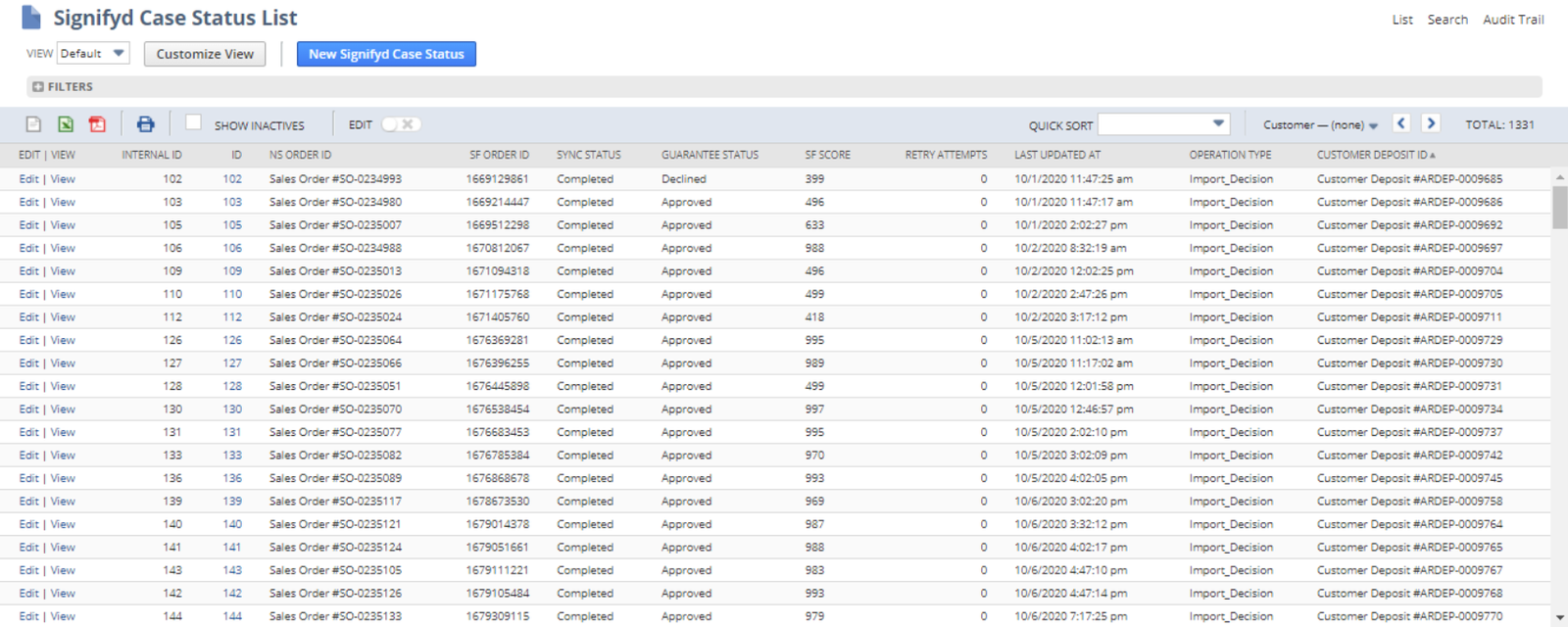This screenshot has width=1568, height=627.
Task: Open the Quick Sort dropdown
Action: [x=1163, y=124]
